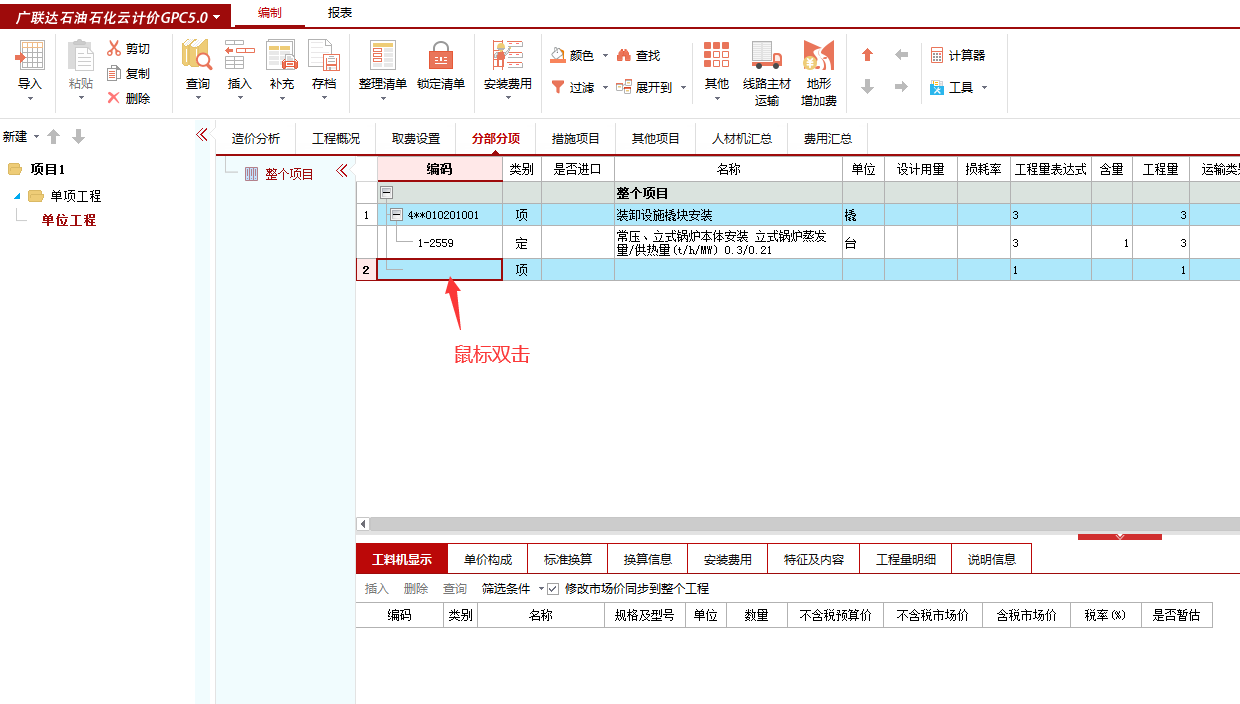Select 单位工程 in the project tree

69,220
